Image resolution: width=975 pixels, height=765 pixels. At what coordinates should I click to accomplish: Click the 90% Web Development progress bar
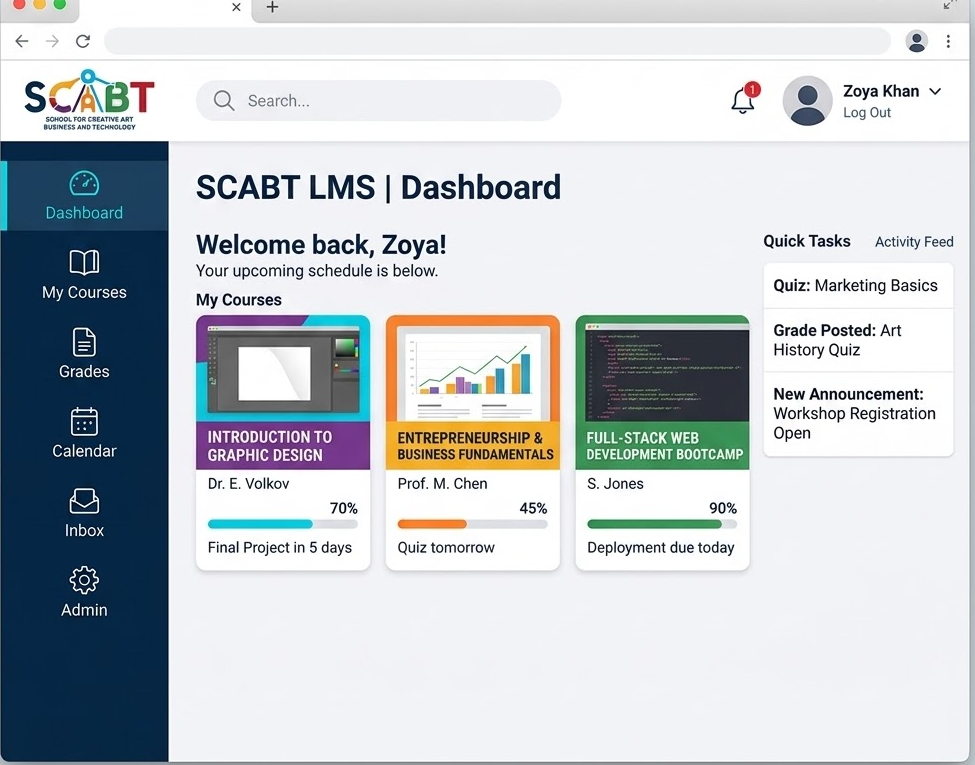pyautogui.click(x=662, y=524)
